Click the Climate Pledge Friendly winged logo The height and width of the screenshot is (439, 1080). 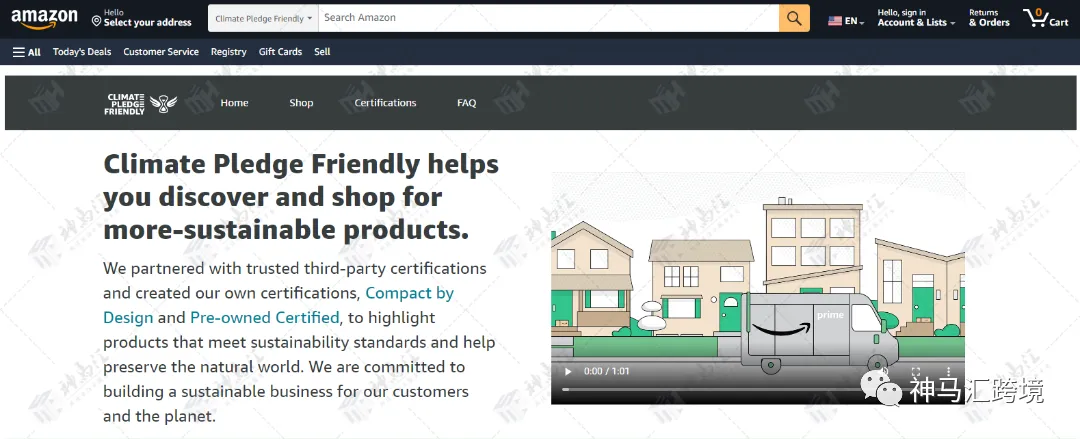coord(141,103)
